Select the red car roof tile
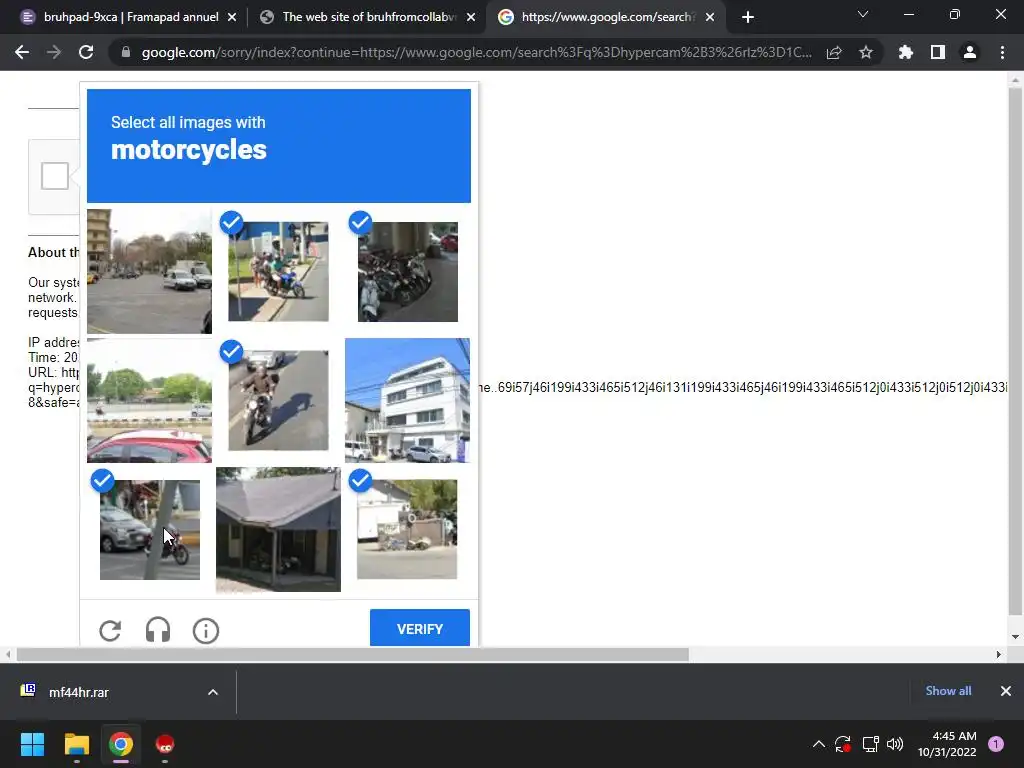This screenshot has width=1024, height=768. click(x=150, y=400)
